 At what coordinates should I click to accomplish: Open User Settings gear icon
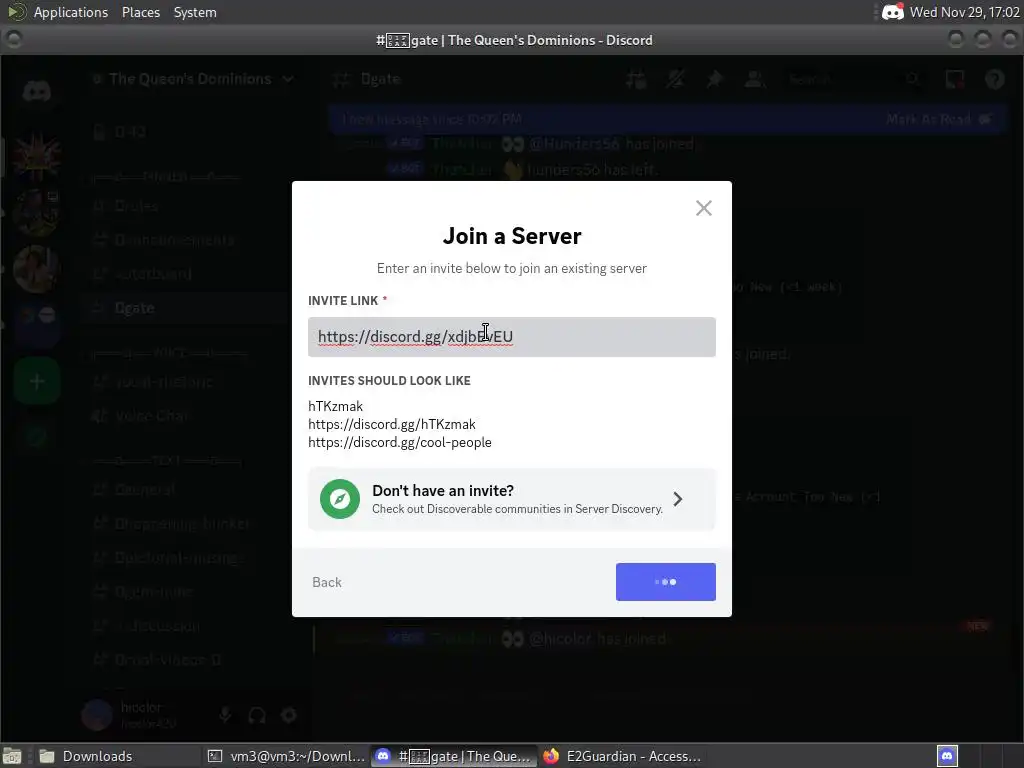click(x=289, y=715)
